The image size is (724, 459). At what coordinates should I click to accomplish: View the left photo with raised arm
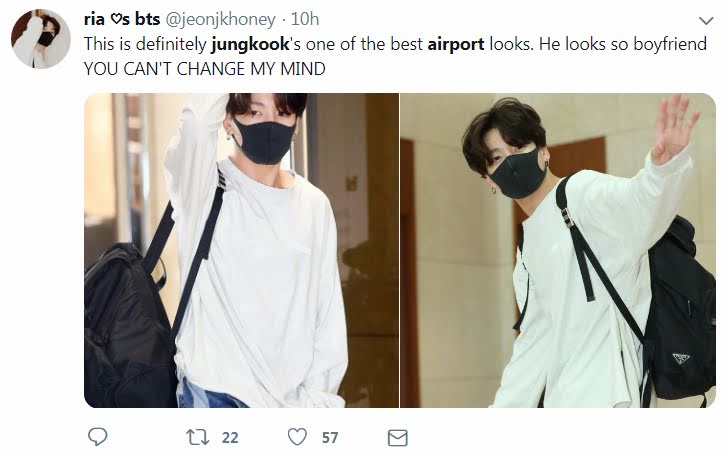click(x=241, y=250)
